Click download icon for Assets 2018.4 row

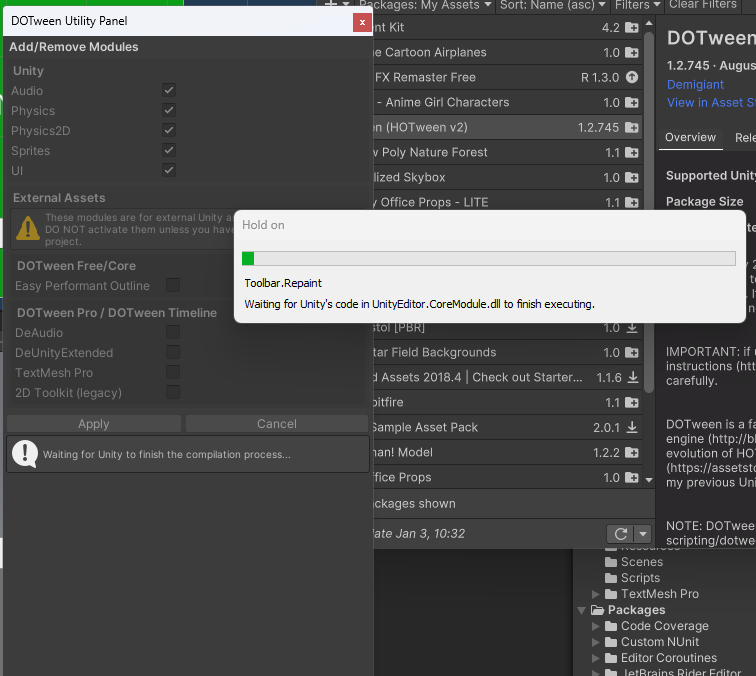pos(633,377)
